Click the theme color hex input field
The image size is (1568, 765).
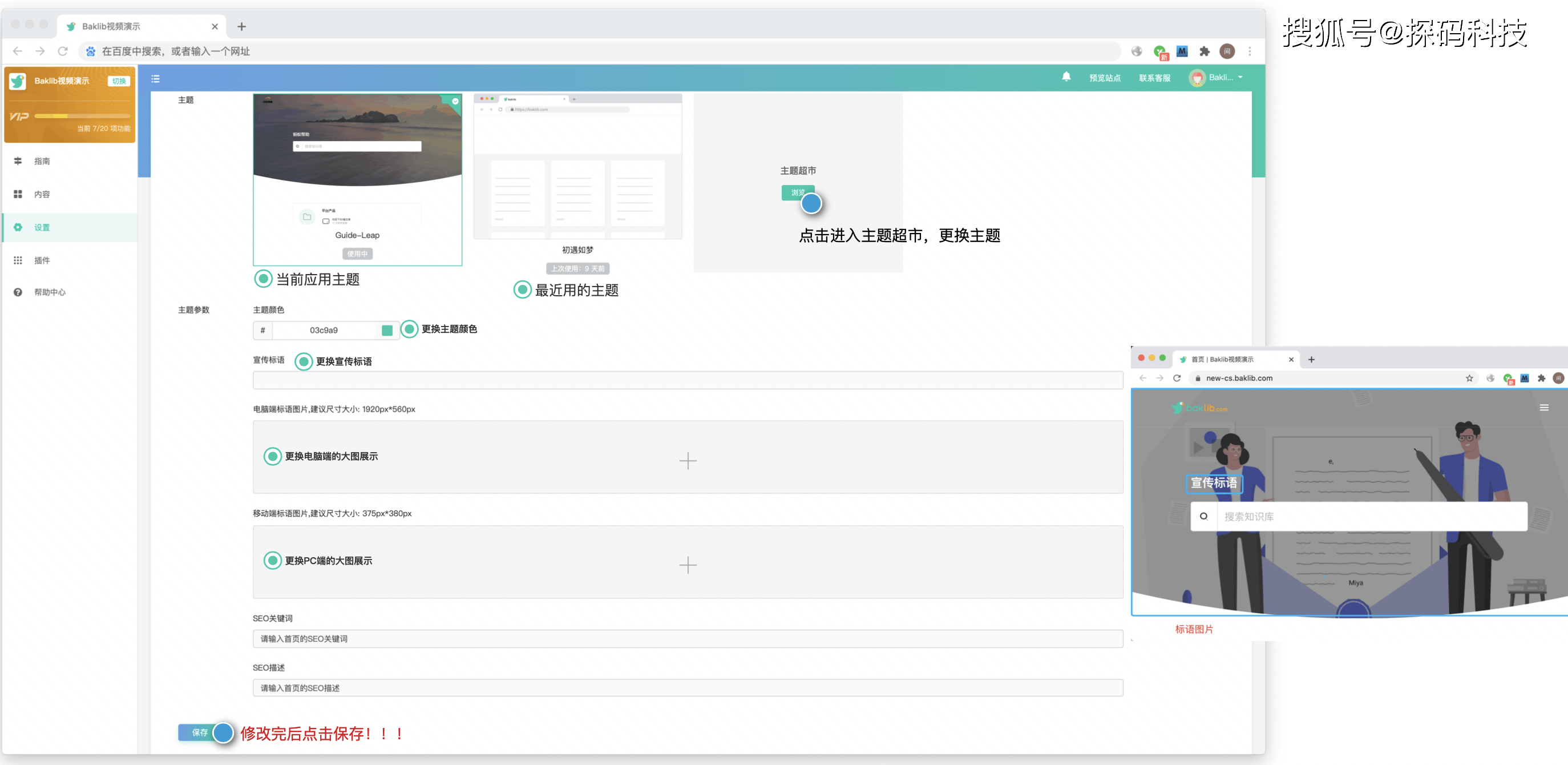tap(324, 330)
